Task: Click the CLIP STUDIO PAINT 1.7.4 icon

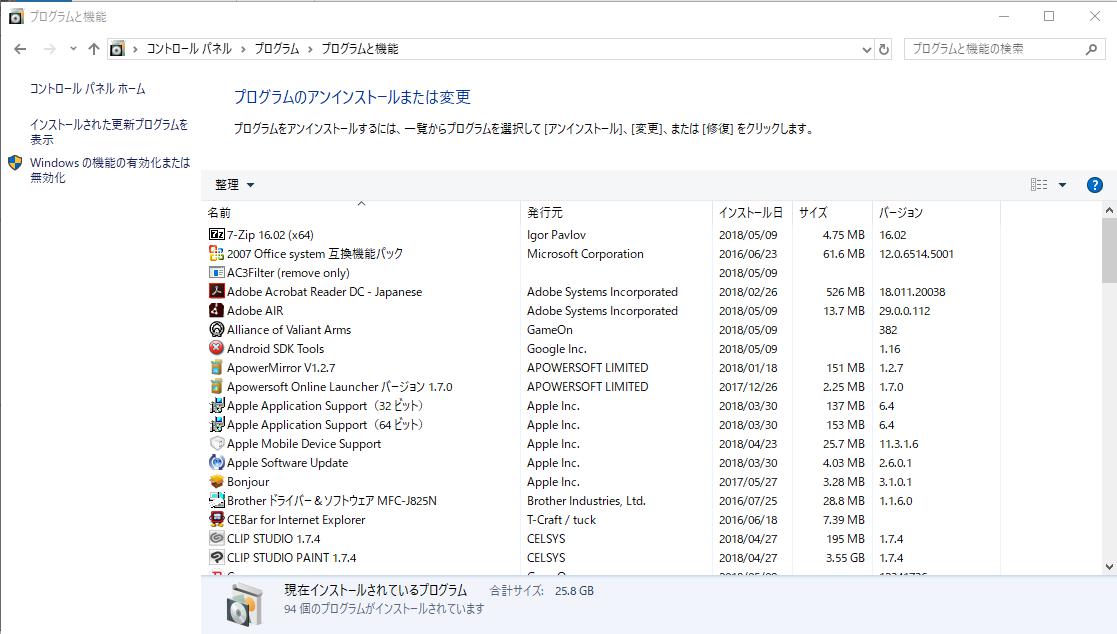Action: point(217,557)
